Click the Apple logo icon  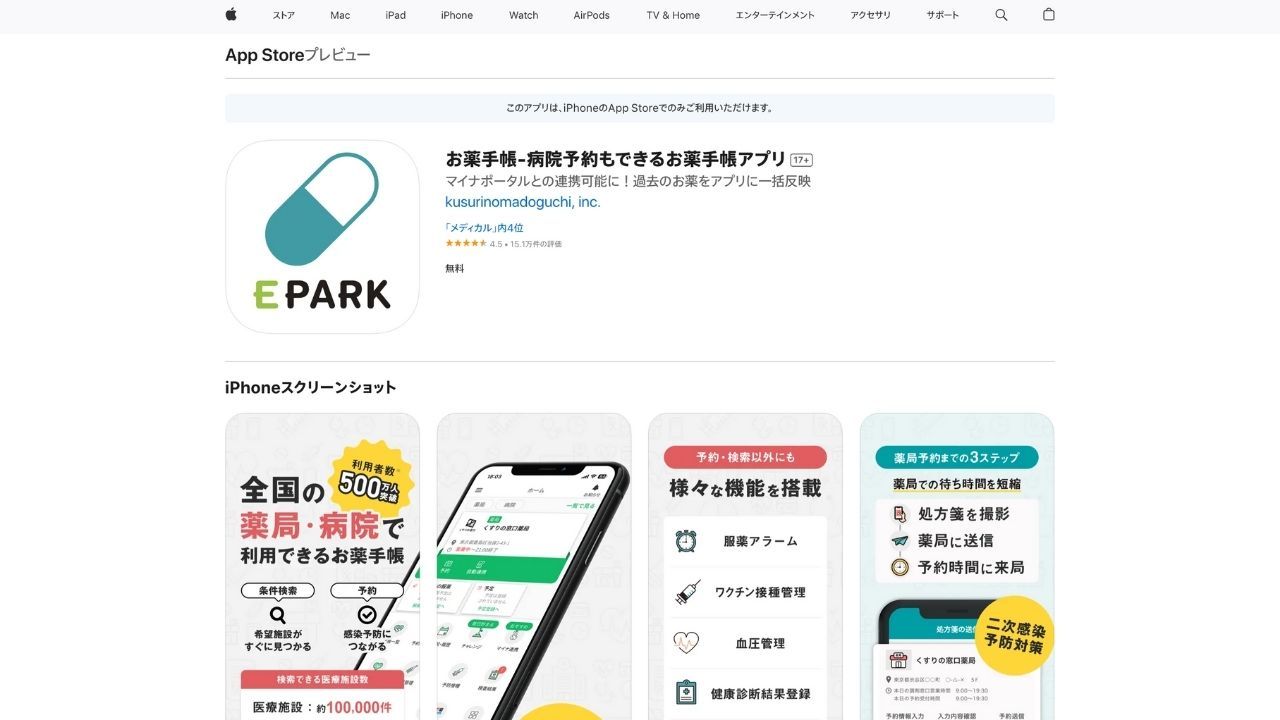click(231, 15)
